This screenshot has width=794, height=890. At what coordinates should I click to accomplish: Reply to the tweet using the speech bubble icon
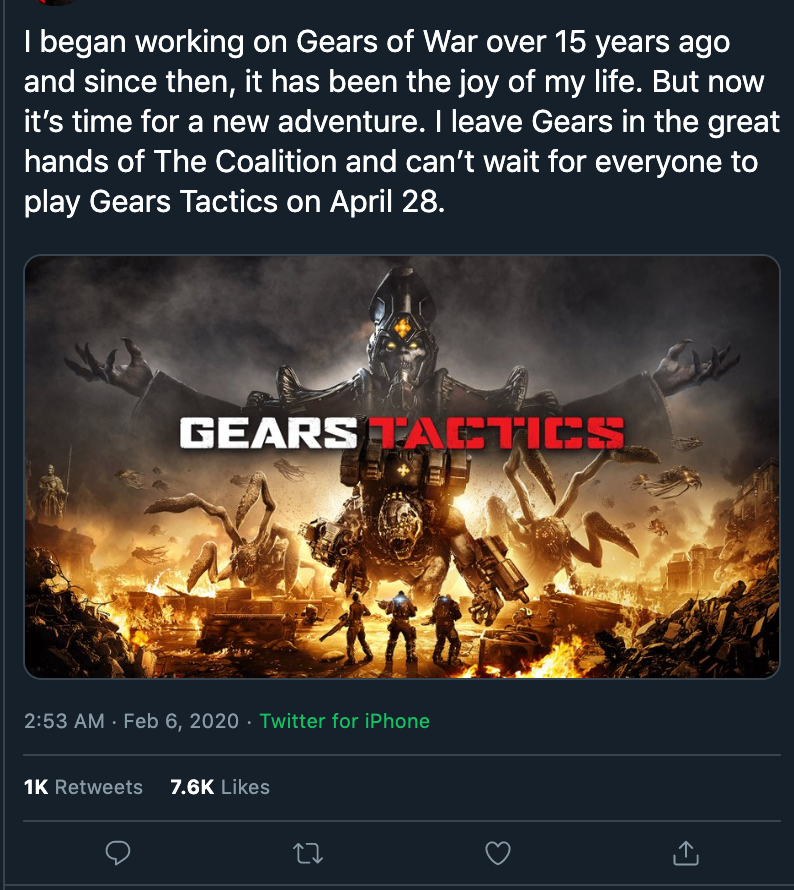coord(119,855)
